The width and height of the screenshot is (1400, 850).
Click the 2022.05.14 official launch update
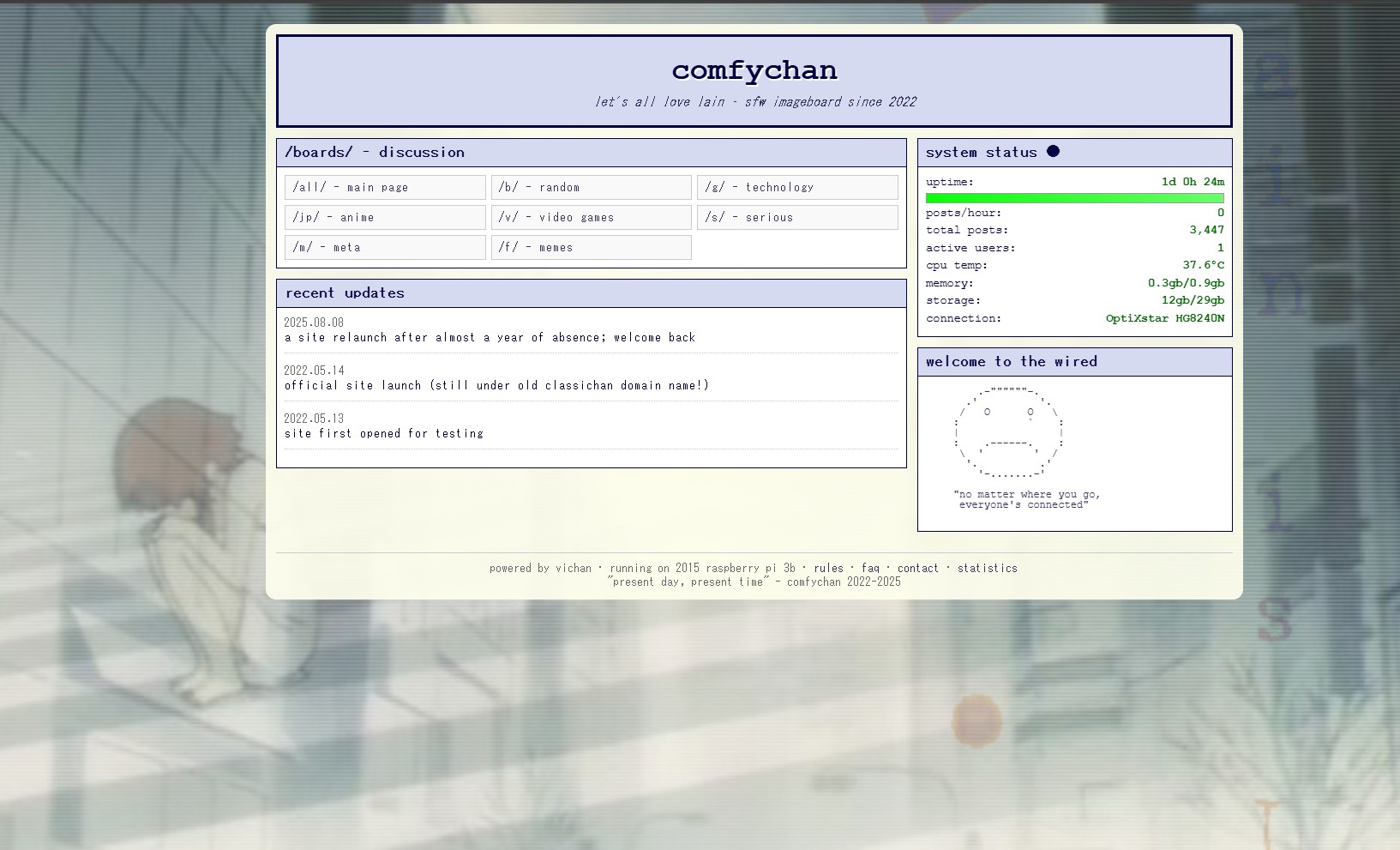pos(496,385)
